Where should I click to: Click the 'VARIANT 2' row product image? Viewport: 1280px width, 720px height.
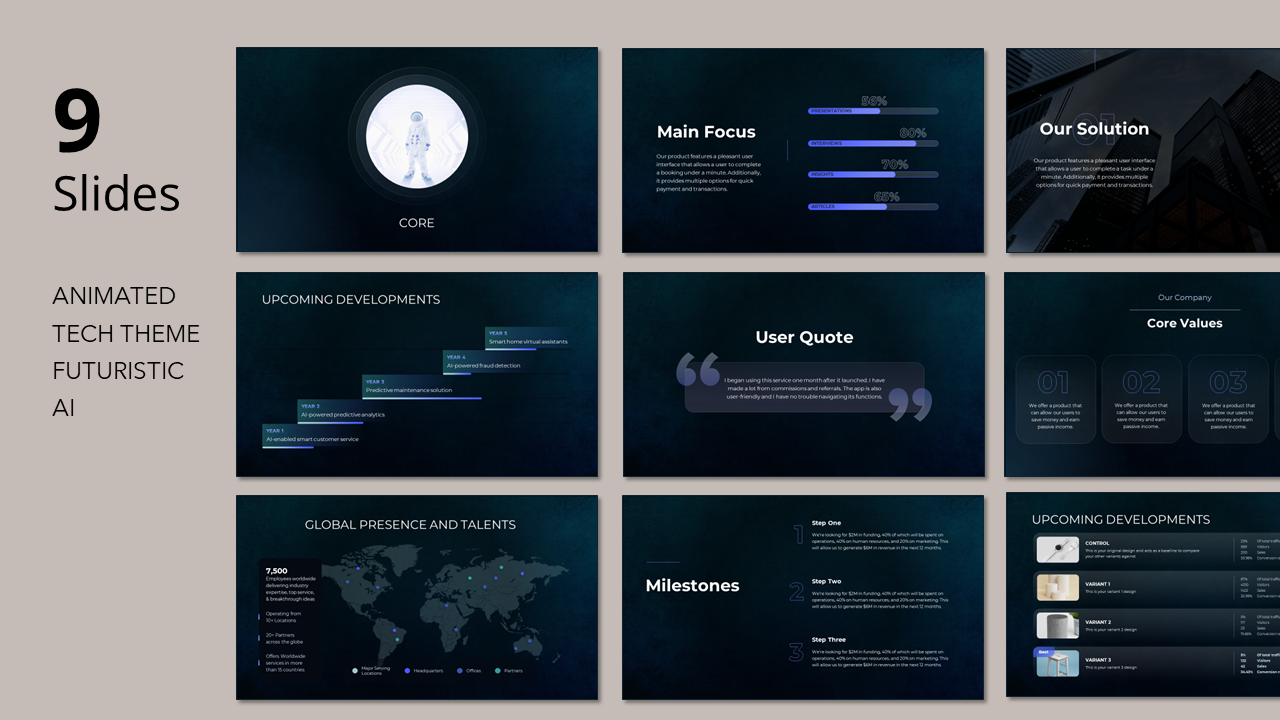[1057, 625]
